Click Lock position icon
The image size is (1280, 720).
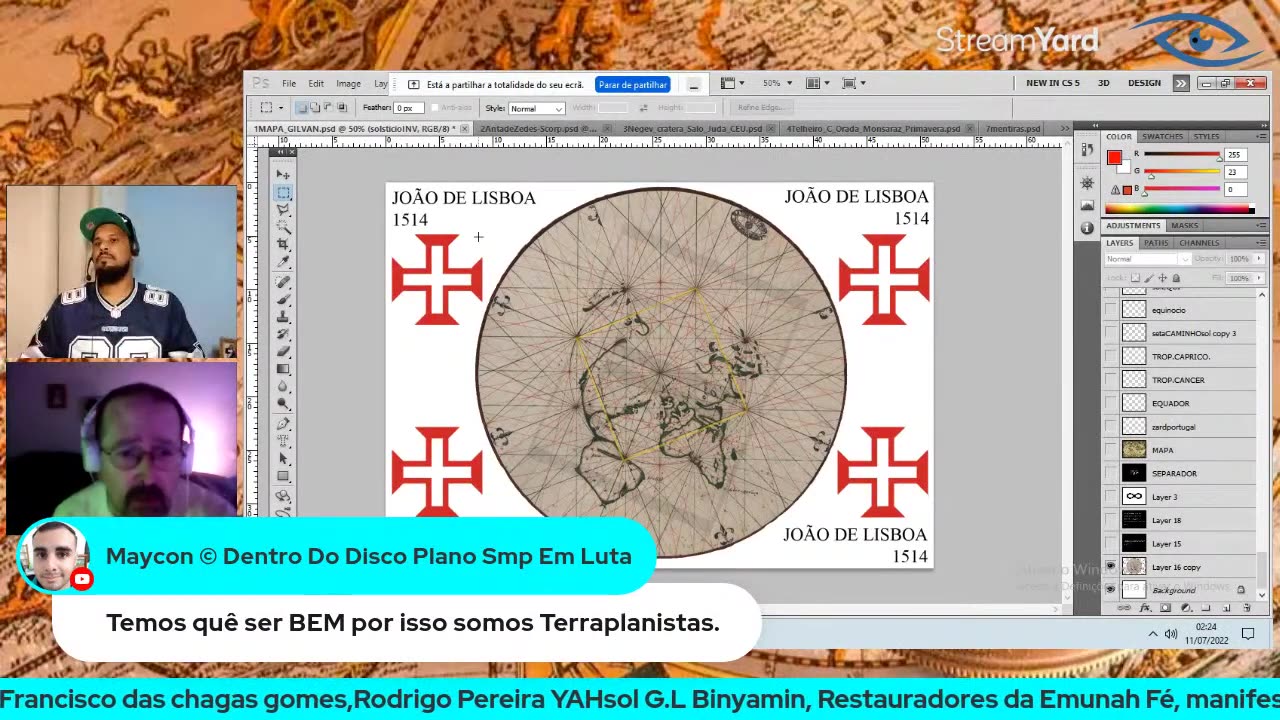1161,278
